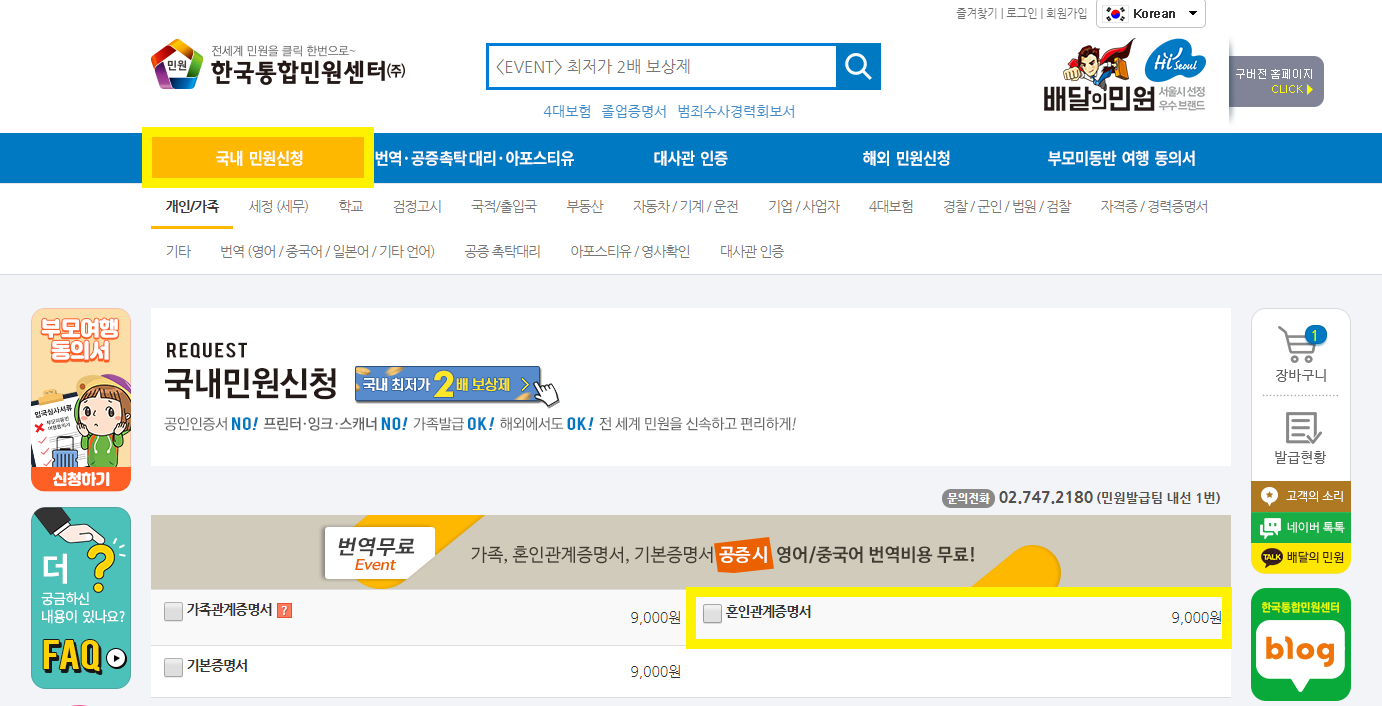Open the KakaoTalk 배달의 민원 icon
This screenshot has height=706, width=1382.
click(x=1271, y=557)
